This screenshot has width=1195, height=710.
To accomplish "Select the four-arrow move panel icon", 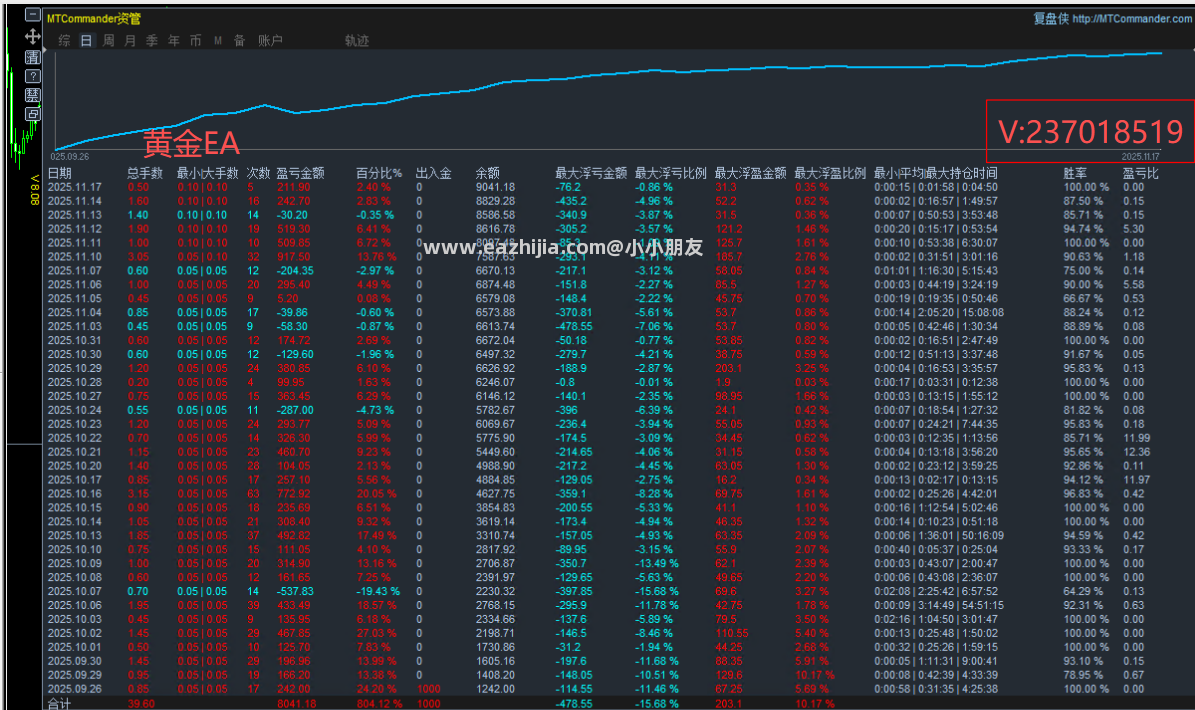I will (33, 36).
